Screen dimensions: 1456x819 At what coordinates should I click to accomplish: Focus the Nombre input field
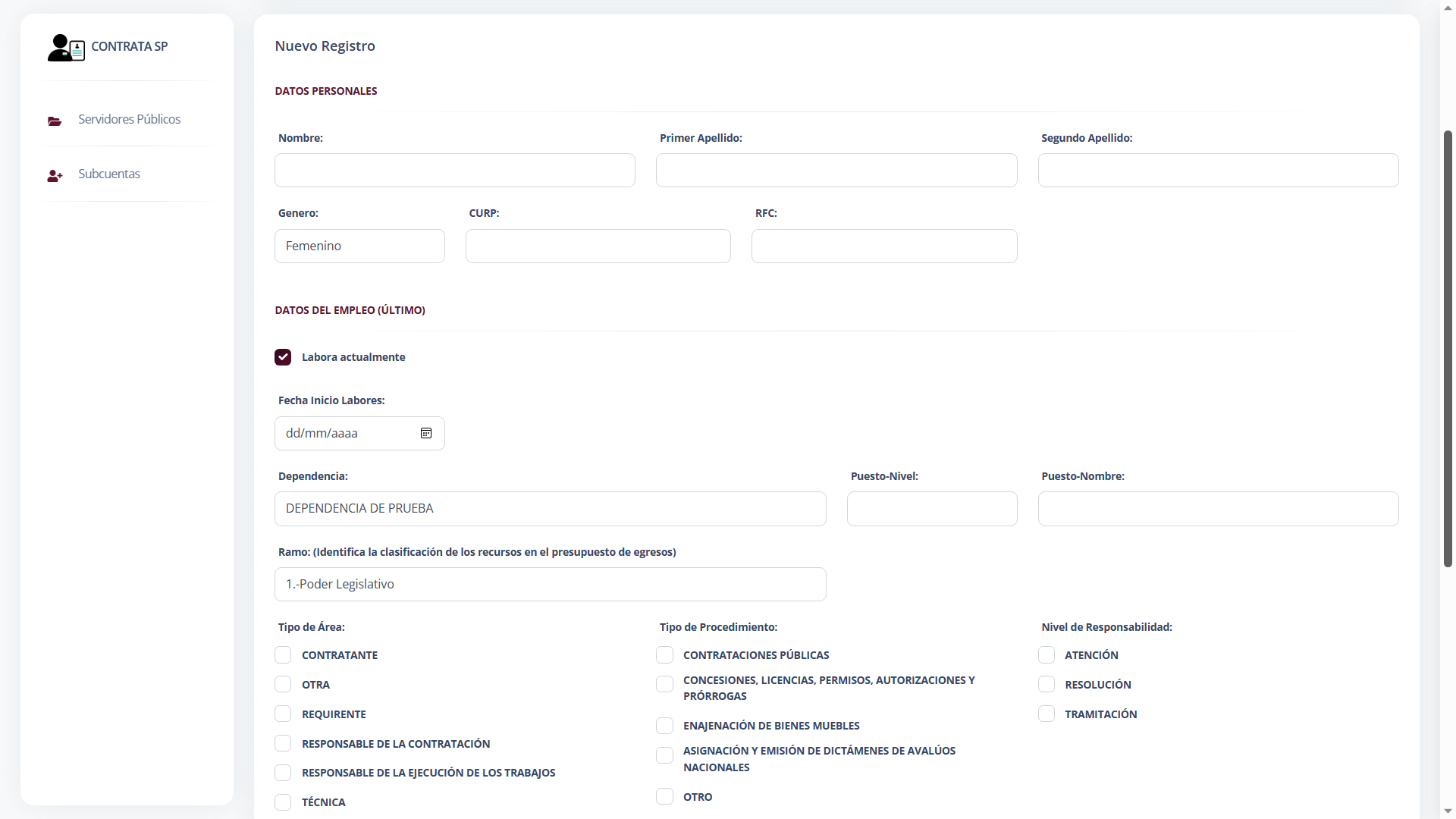[455, 171]
